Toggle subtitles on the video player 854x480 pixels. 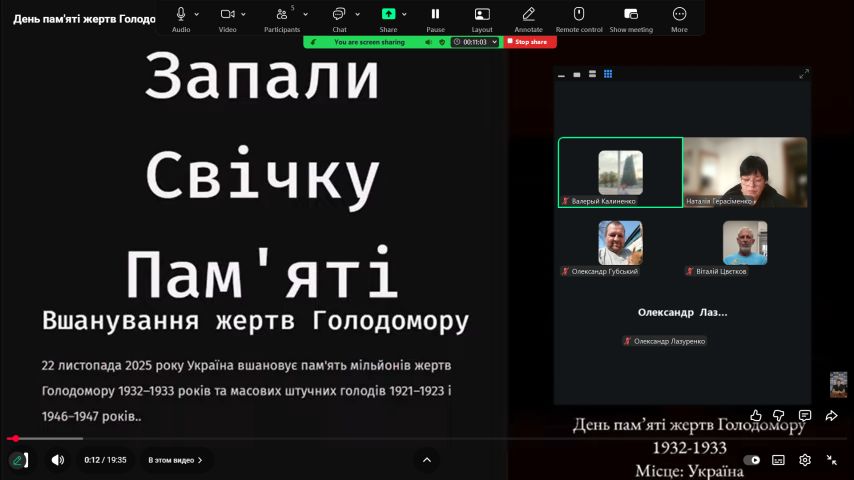(778, 460)
